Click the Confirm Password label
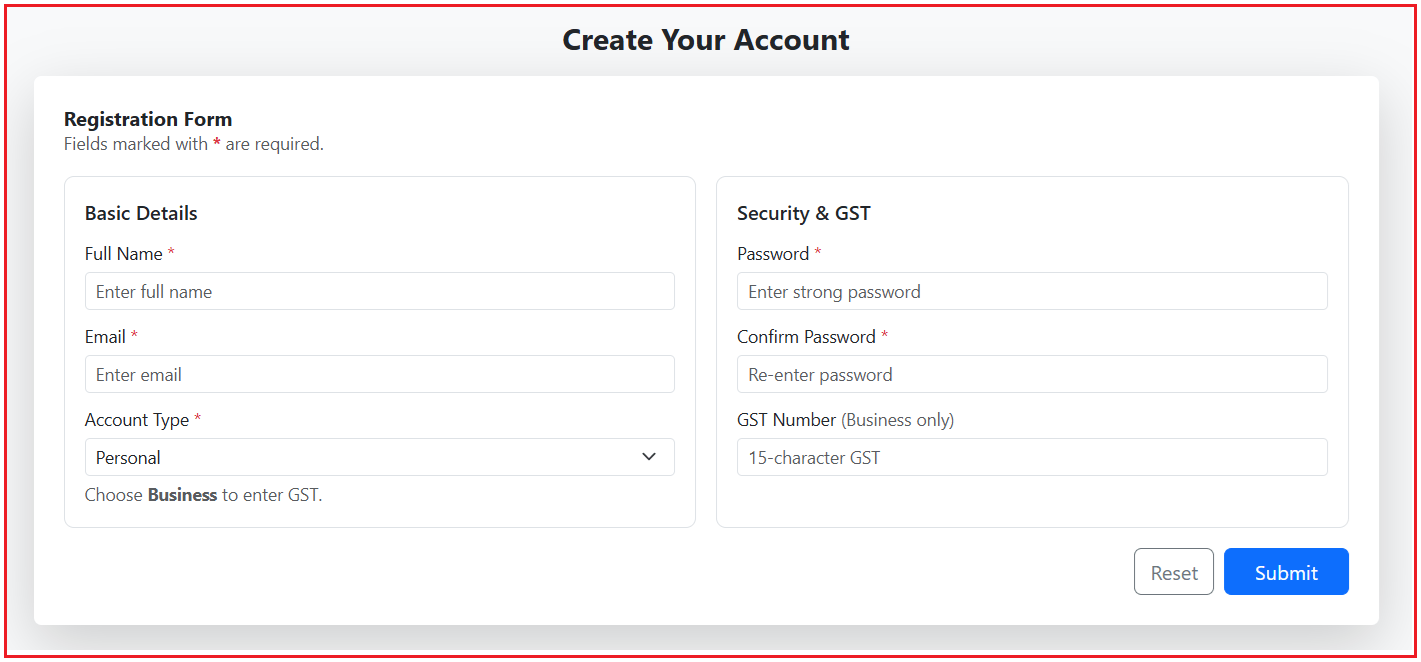 pos(806,336)
